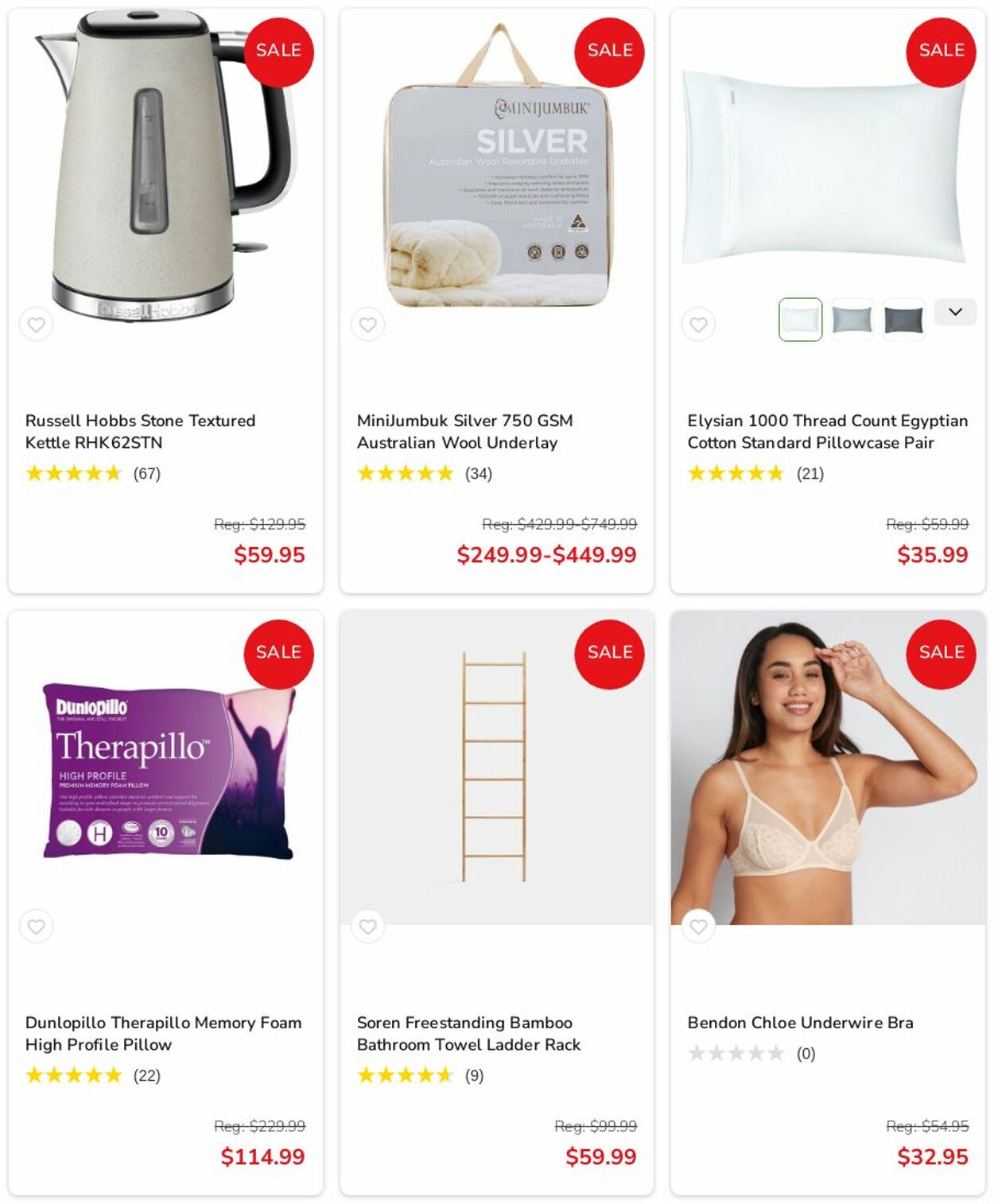Select the white pillowcase colour swatch
Image resolution: width=994 pixels, height=1204 pixels.
tap(800, 320)
